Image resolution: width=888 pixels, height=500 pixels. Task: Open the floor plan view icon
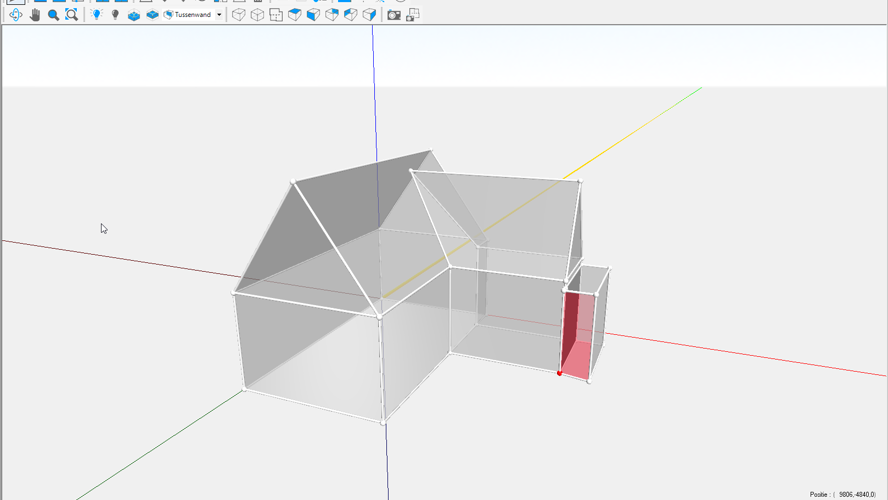(276, 15)
